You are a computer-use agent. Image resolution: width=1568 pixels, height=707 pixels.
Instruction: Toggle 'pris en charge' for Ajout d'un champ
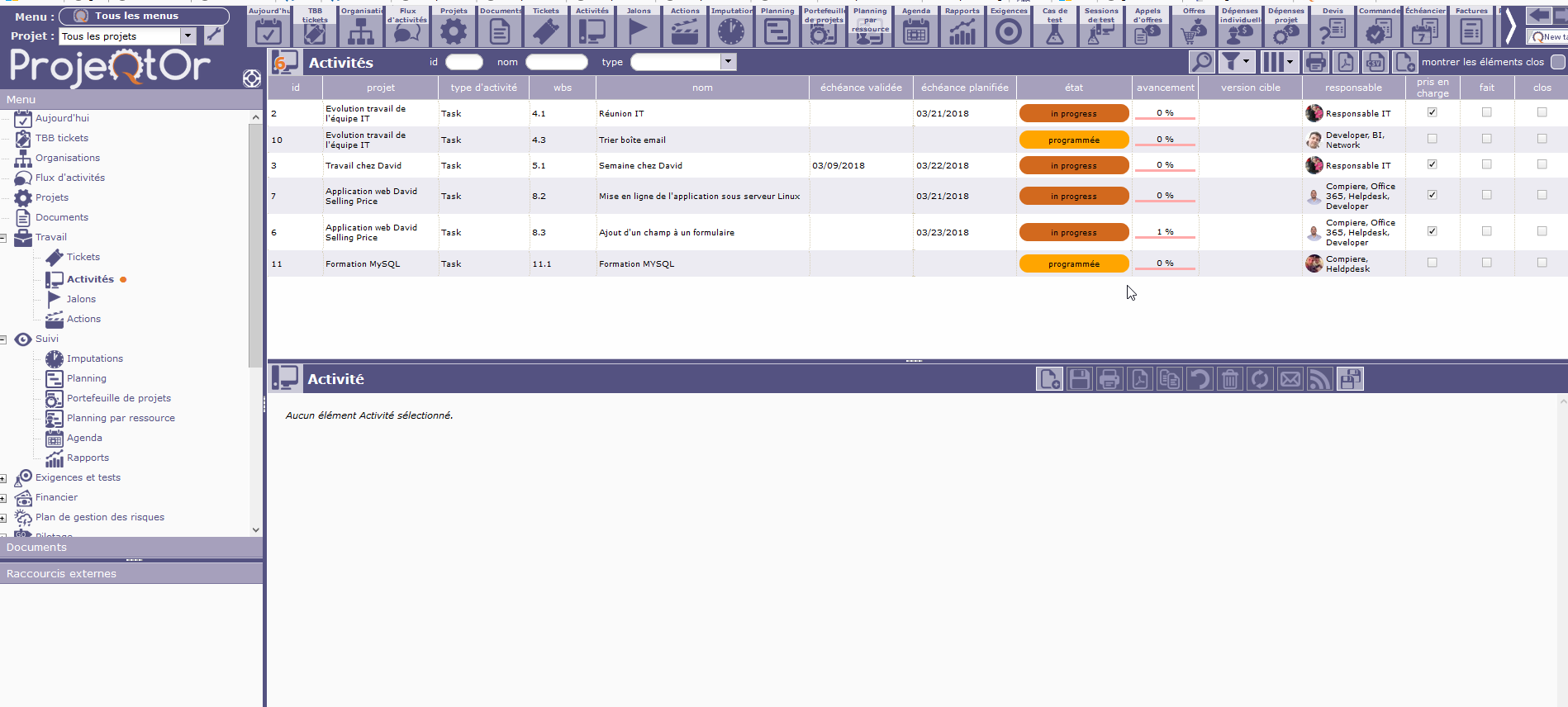1433,231
